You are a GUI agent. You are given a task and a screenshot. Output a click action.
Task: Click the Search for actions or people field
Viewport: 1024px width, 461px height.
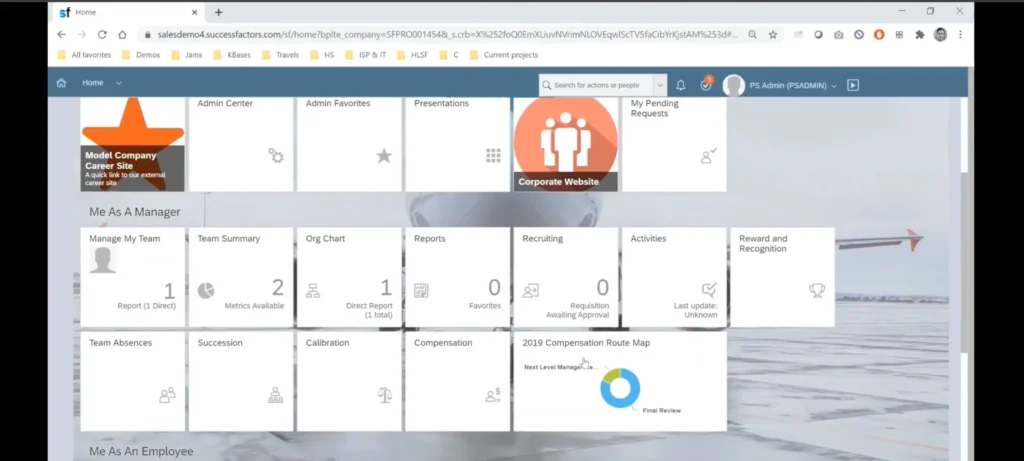pyautogui.click(x=596, y=85)
